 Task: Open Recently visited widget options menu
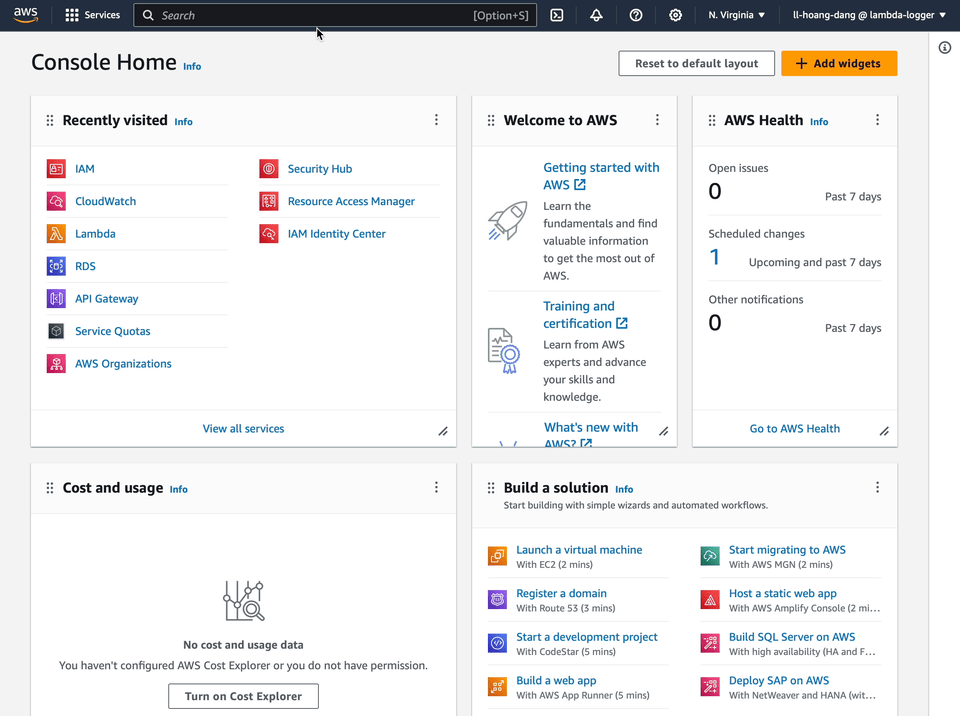[x=436, y=119]
